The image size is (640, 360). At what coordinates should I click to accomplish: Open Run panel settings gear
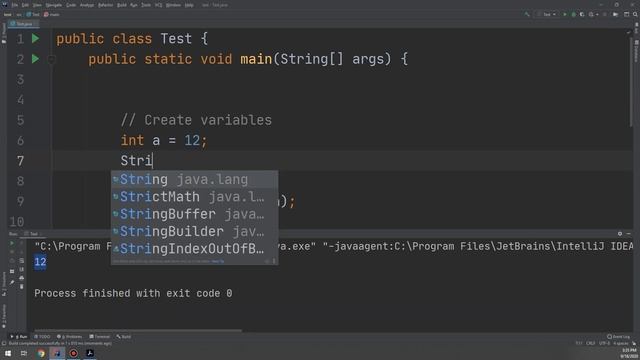(x=620, y=233)
